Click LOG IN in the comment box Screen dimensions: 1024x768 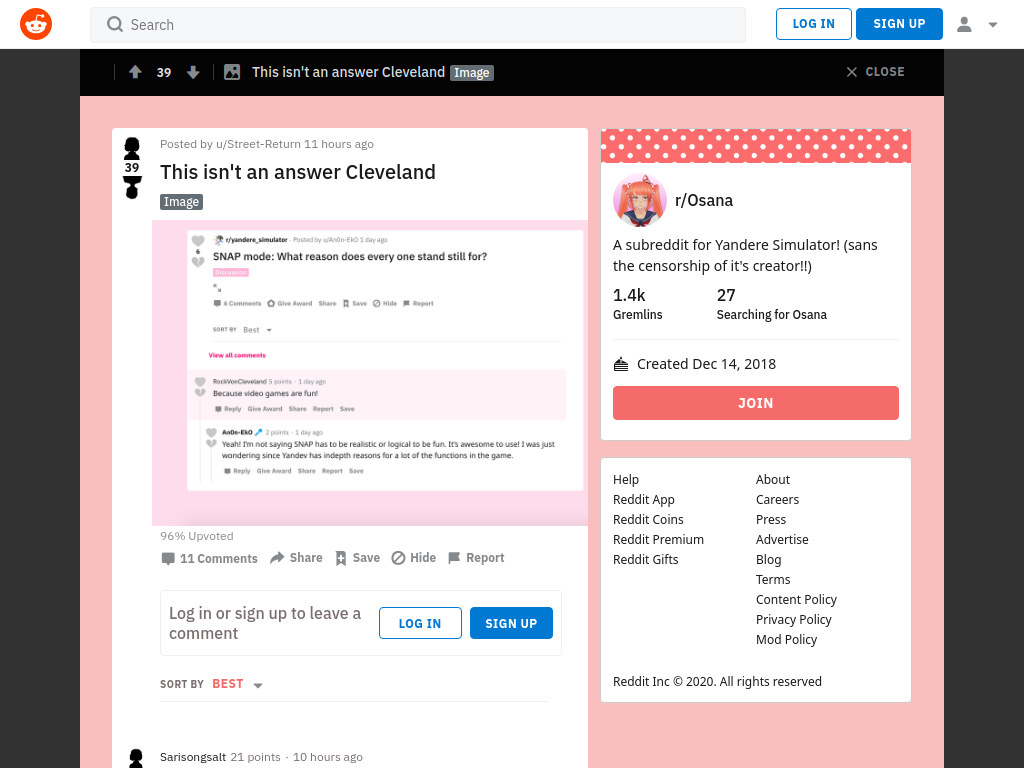coord(420,623)
